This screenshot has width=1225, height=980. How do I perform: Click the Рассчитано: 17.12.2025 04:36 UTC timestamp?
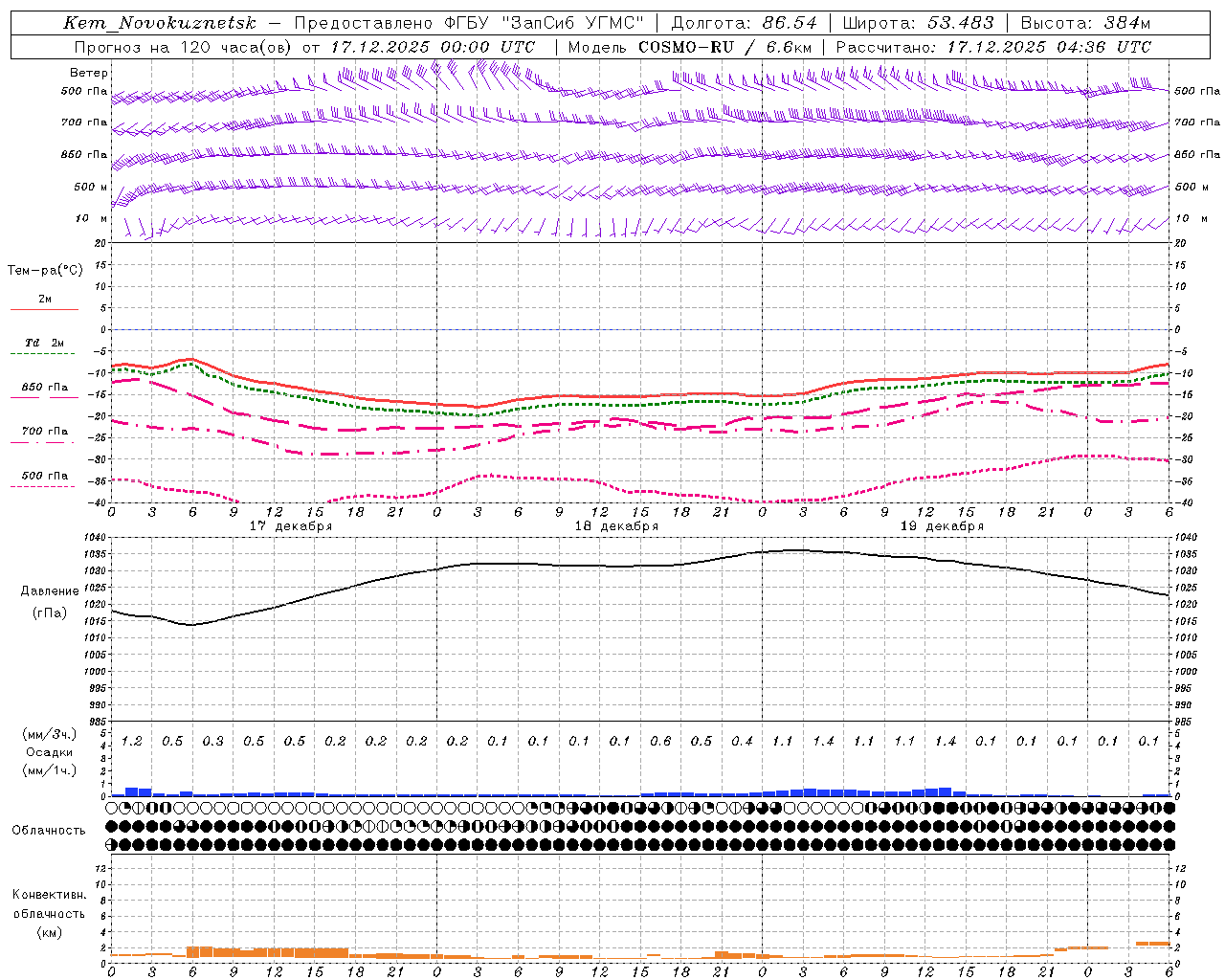pyautogui.click(x=993, y=47)
